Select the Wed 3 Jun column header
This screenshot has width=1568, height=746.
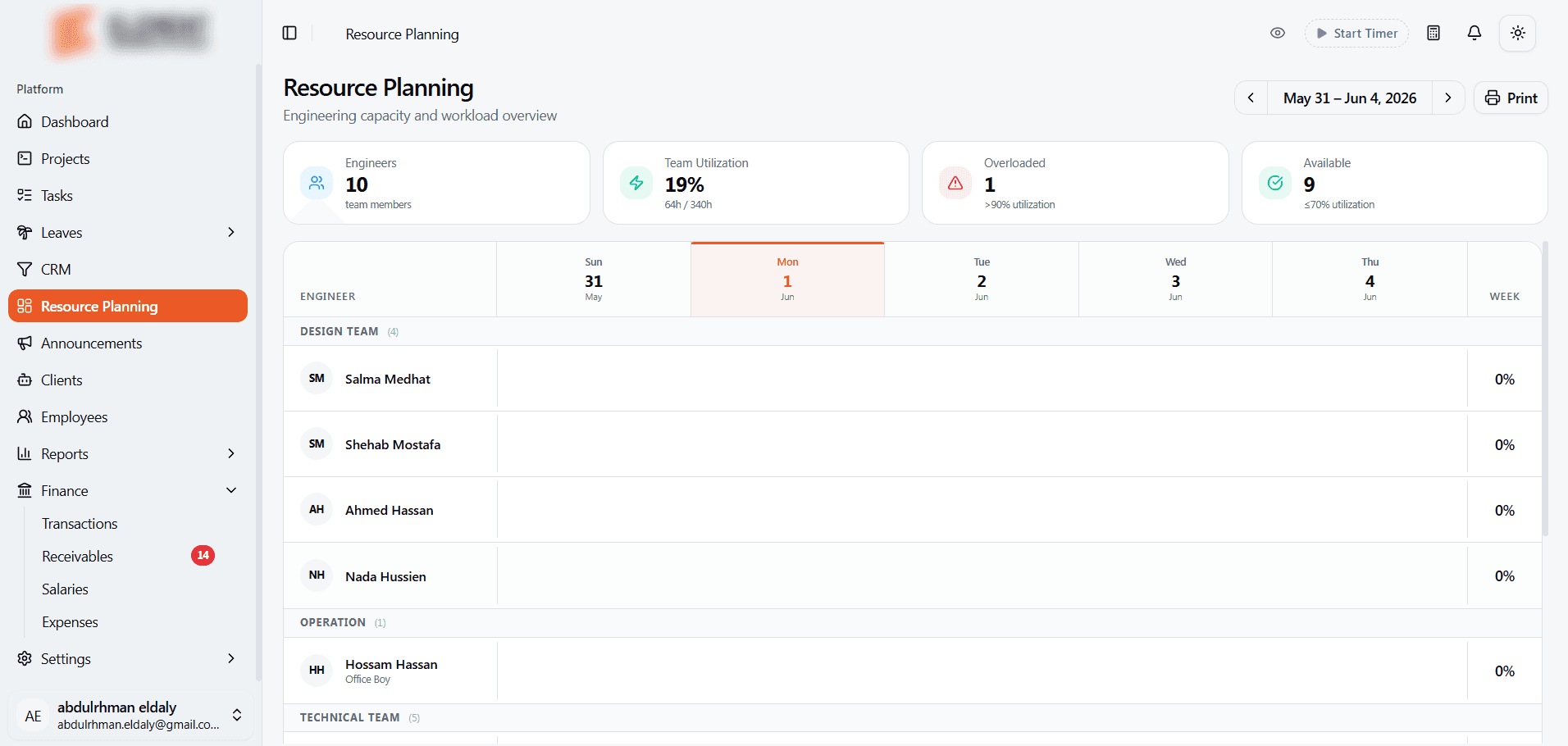[1175, 280]
